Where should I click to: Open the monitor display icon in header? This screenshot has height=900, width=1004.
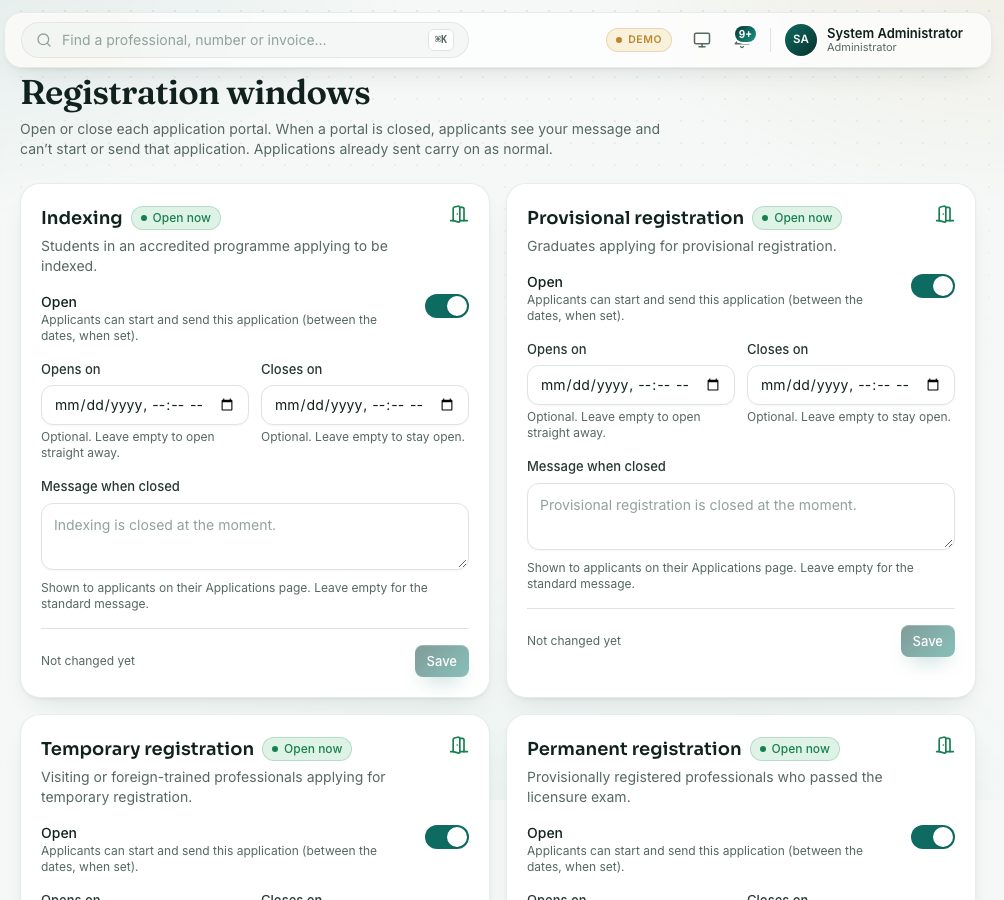pyautogui.click(x=702, y=40)
